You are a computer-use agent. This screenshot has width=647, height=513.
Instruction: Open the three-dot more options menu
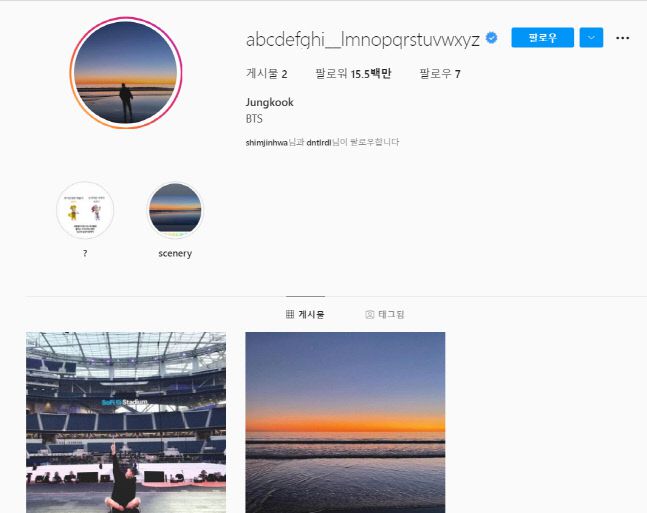pyautogui.click(x=622, y=38)
